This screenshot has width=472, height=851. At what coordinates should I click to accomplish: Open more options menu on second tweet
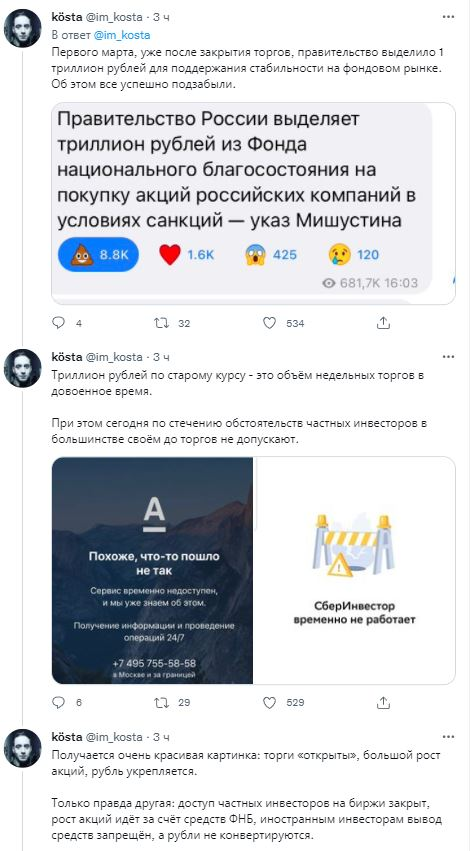click(x=448, y=357)
